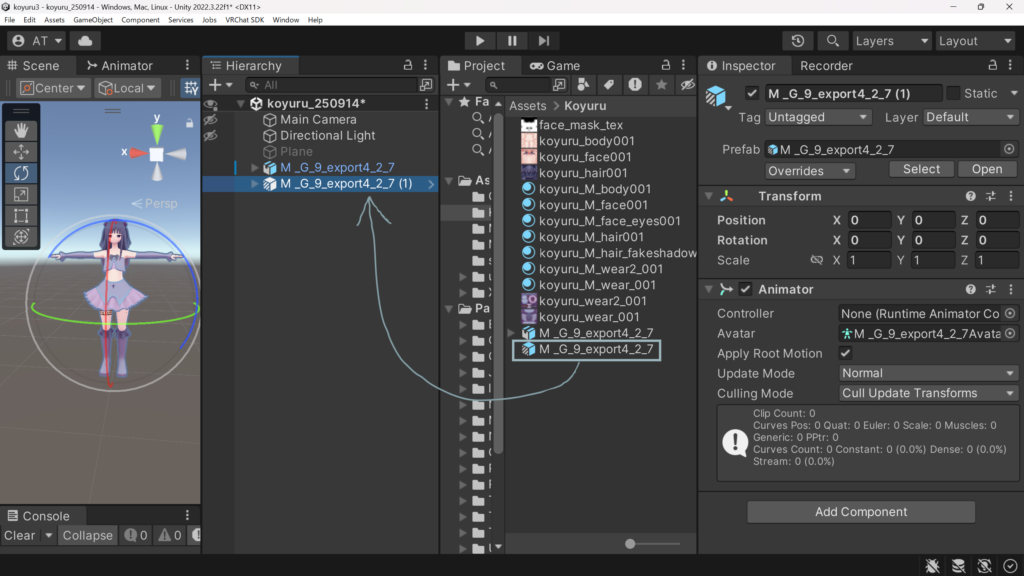Click the prefab Select button
The width and height of the screenshot is (1024, 576).
coord(921,169)
